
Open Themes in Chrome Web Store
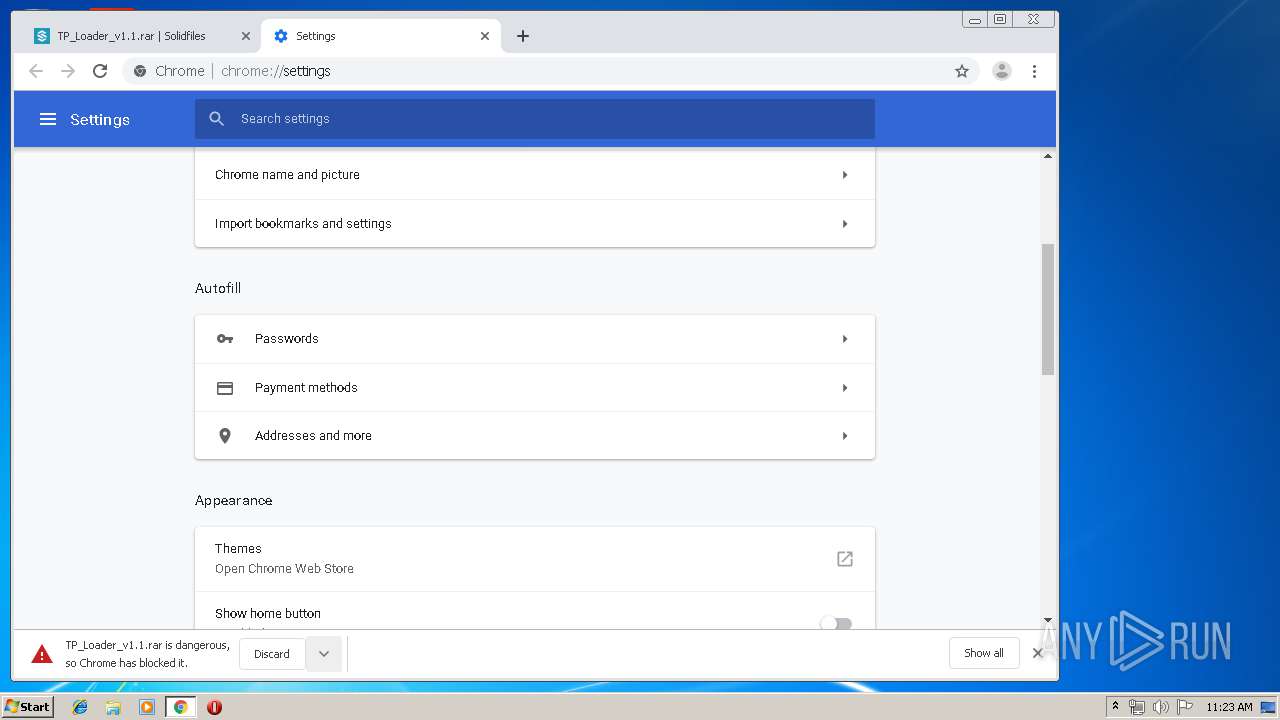(535, 559)
